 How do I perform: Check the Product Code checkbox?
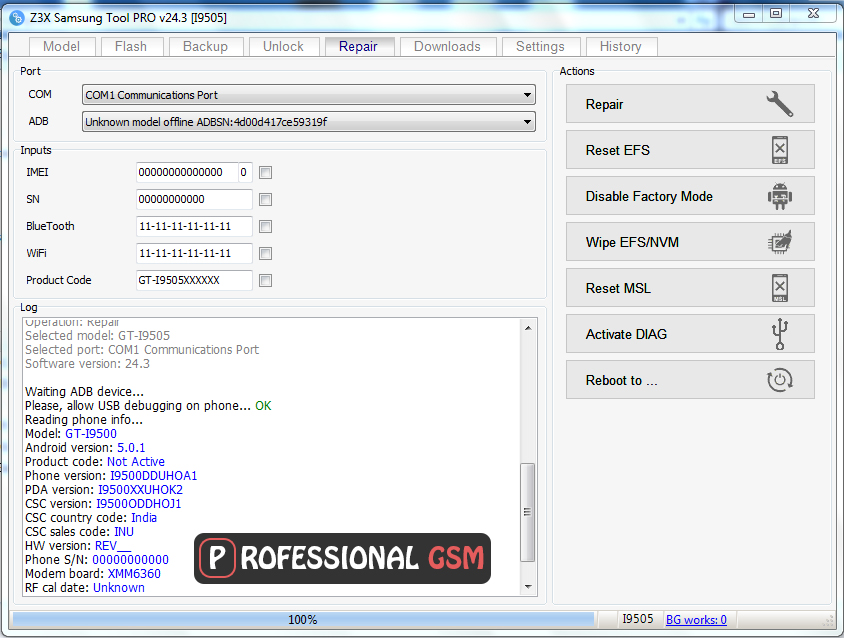tap(265, 280)
